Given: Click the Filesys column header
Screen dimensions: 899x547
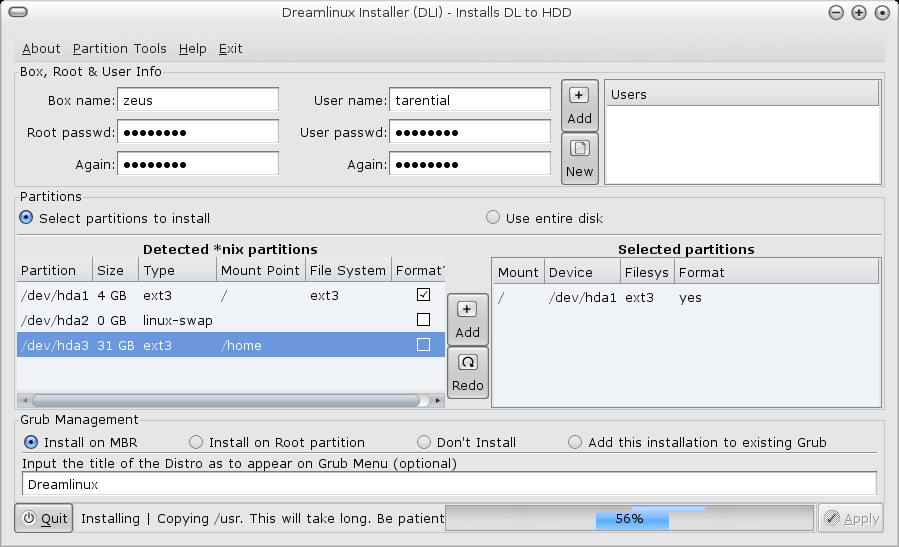Looking at the screenshot, I should coord(647,272).
